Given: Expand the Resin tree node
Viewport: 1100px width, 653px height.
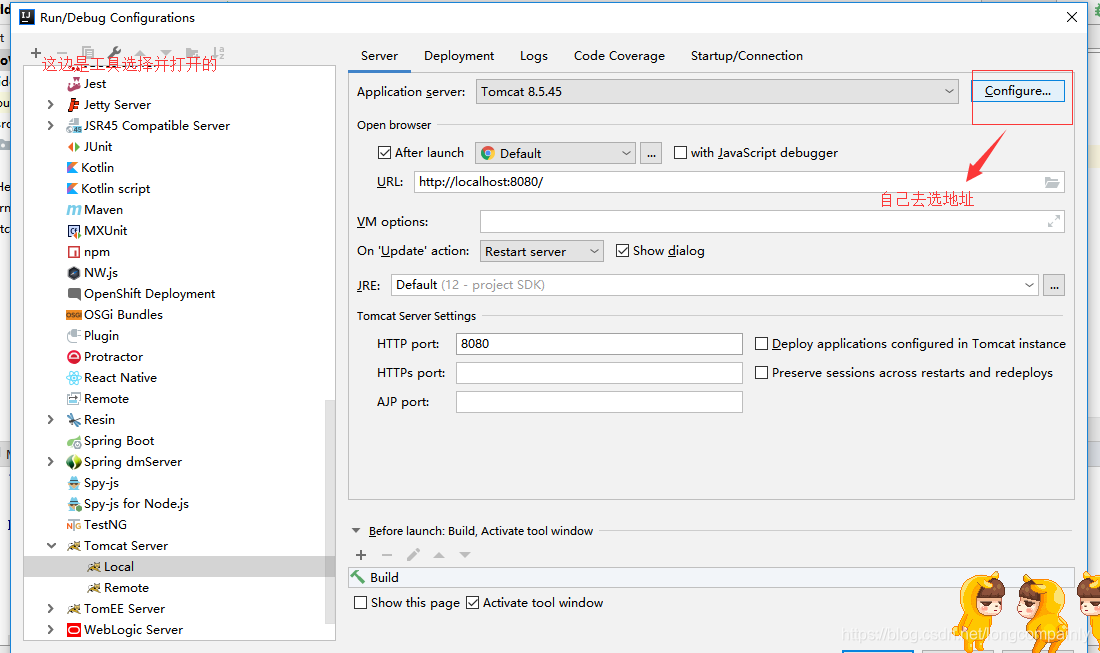Looking at the screenshot, I should (51, 419).
